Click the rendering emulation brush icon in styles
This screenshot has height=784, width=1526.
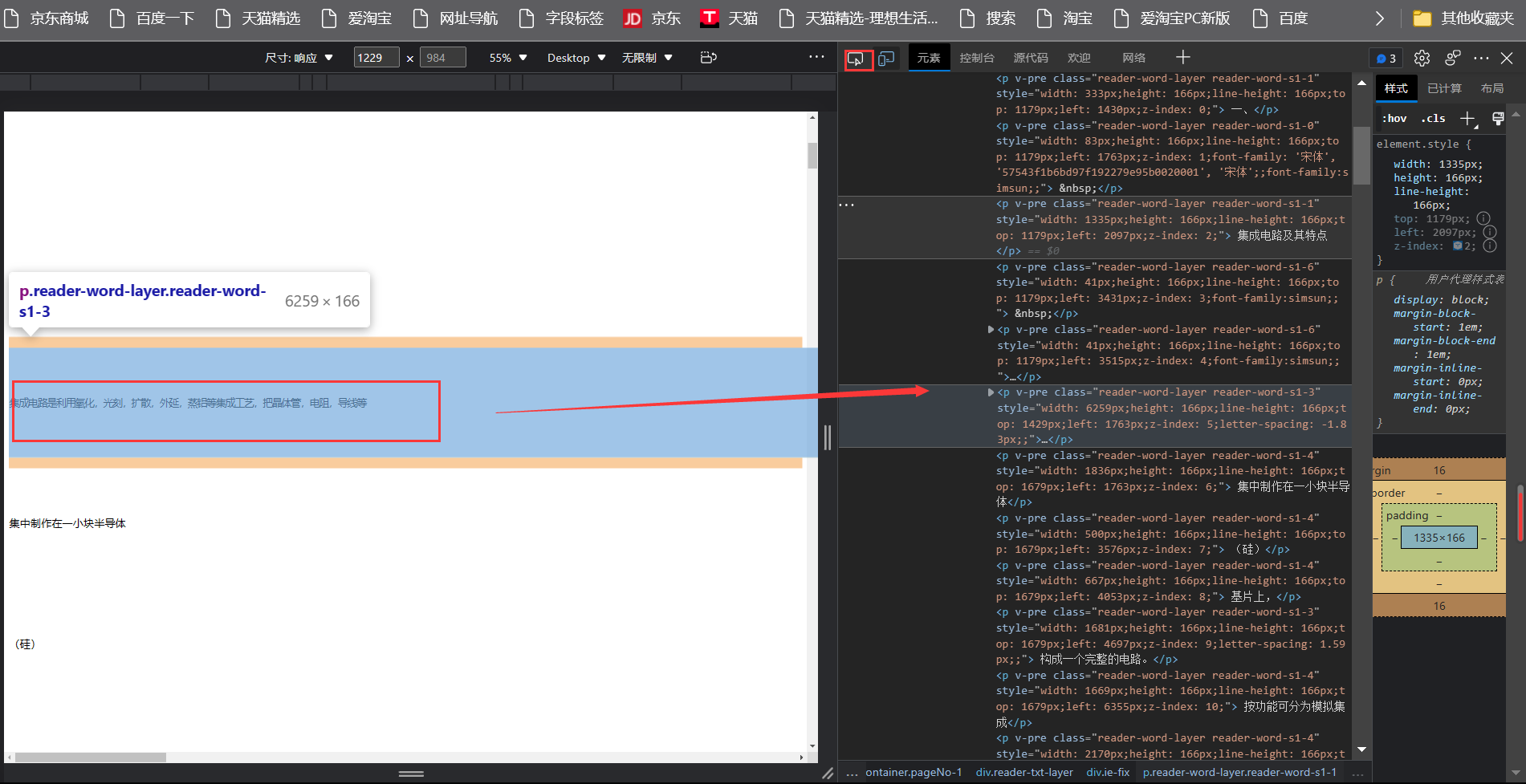click(1498, 119)
